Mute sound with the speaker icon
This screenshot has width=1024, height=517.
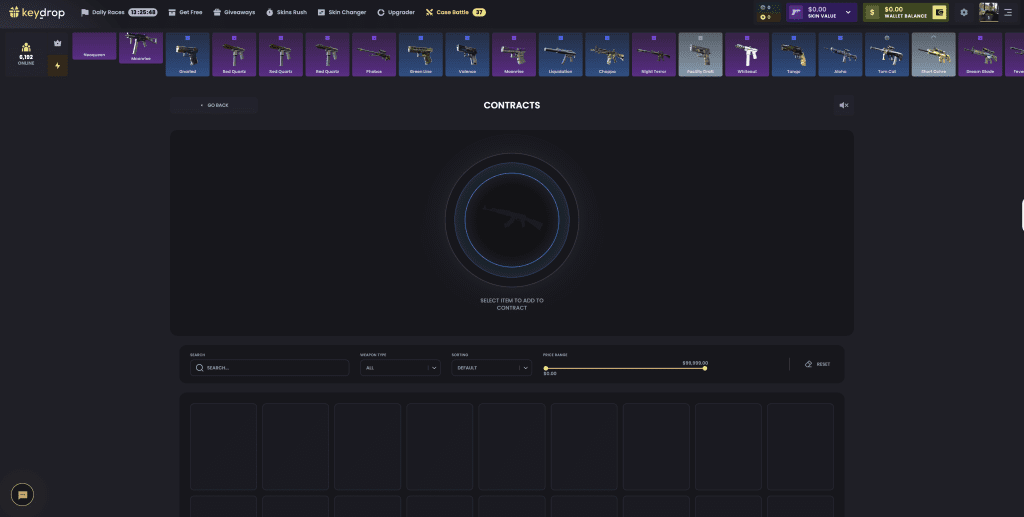[844, 105]
